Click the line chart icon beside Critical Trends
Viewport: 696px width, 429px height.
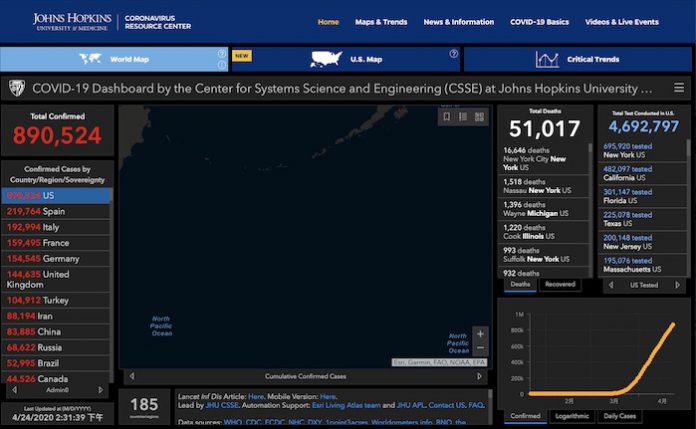click(547, 59)
